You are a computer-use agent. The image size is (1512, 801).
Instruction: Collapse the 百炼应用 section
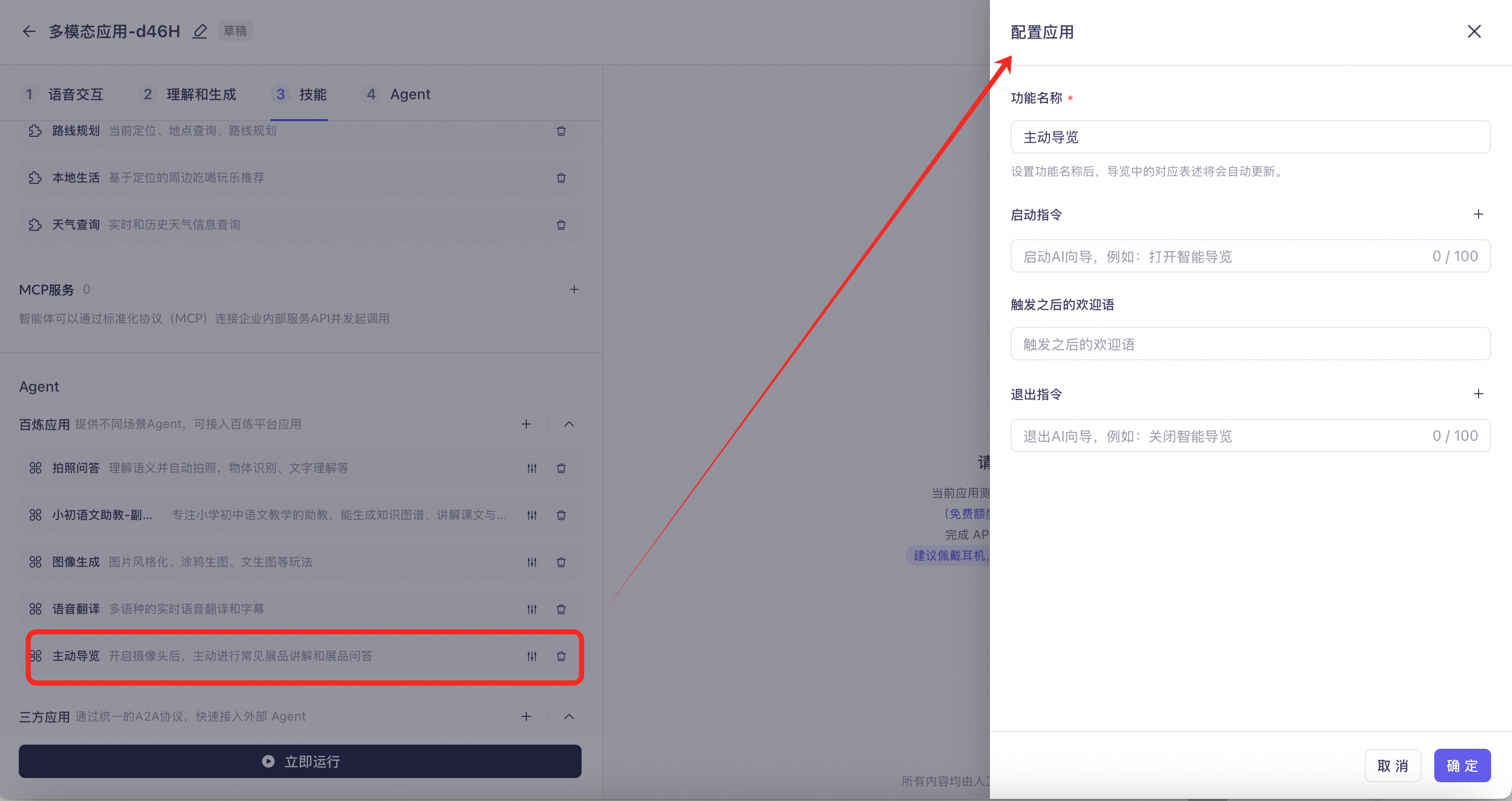568,424
